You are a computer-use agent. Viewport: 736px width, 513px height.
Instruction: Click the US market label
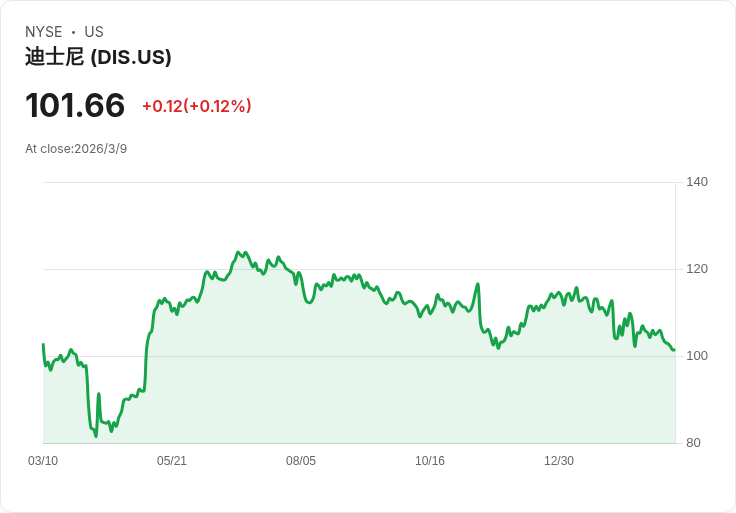pyautogui.click(x=94, y=32)
